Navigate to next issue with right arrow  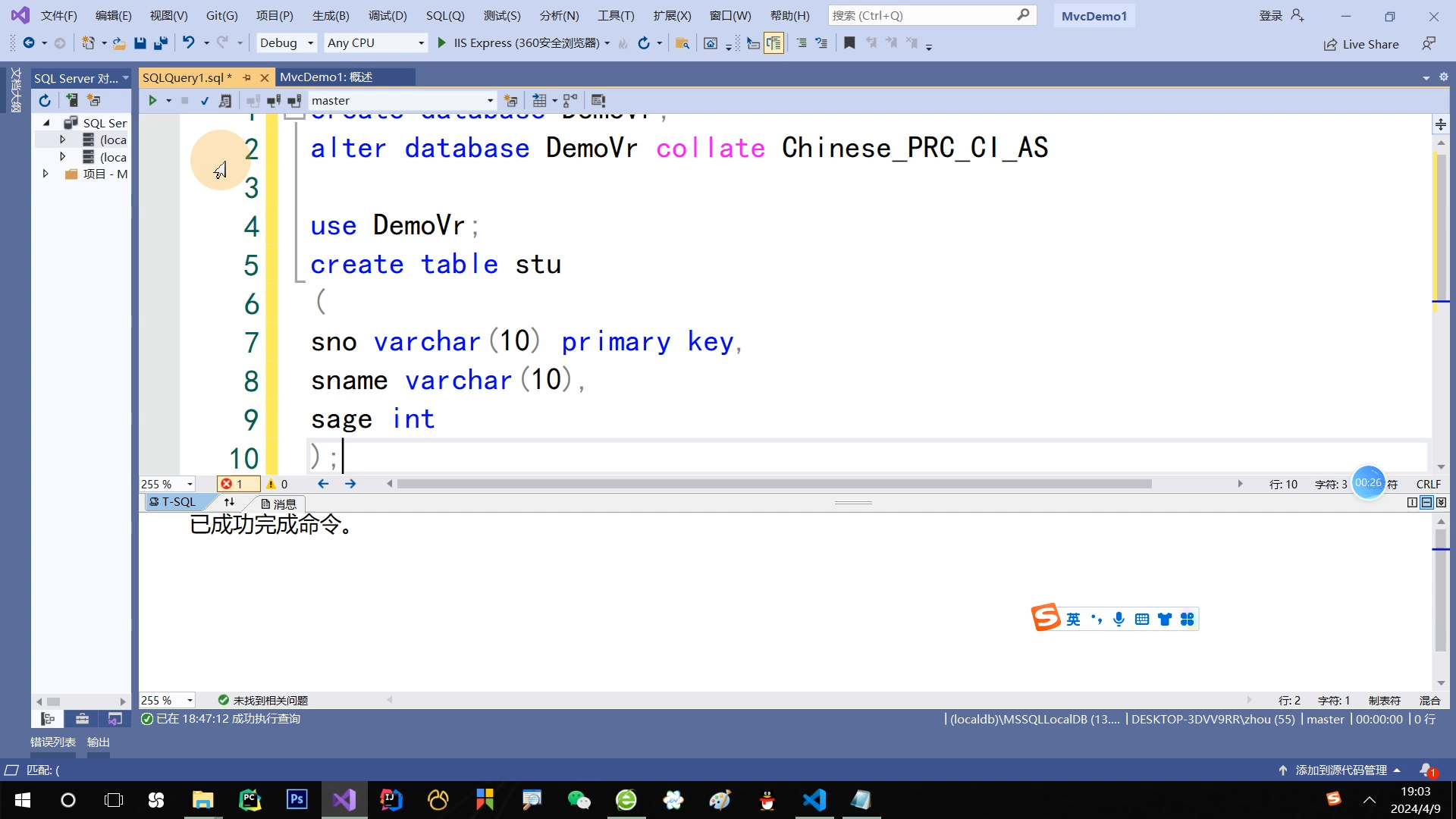click(350, 484)
